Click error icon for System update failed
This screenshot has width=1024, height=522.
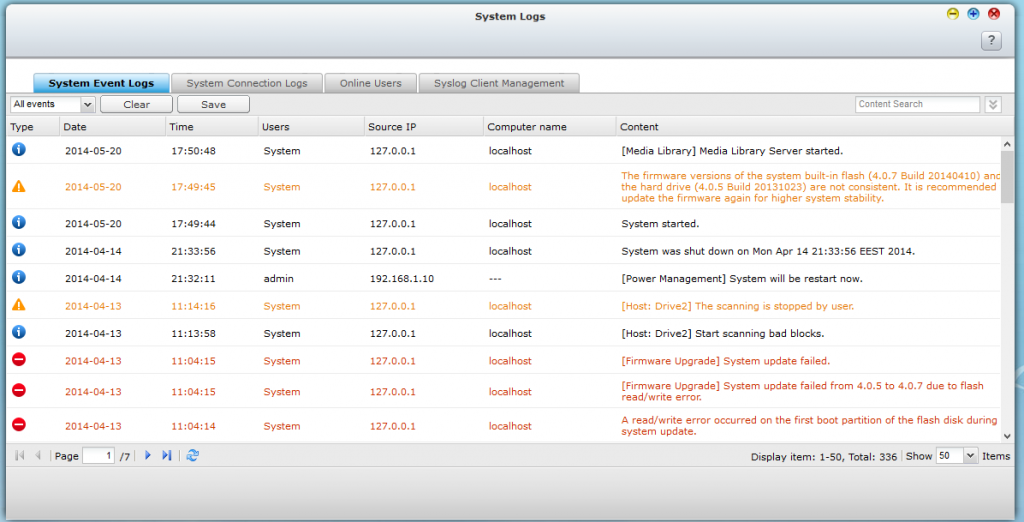coord(18,360)
